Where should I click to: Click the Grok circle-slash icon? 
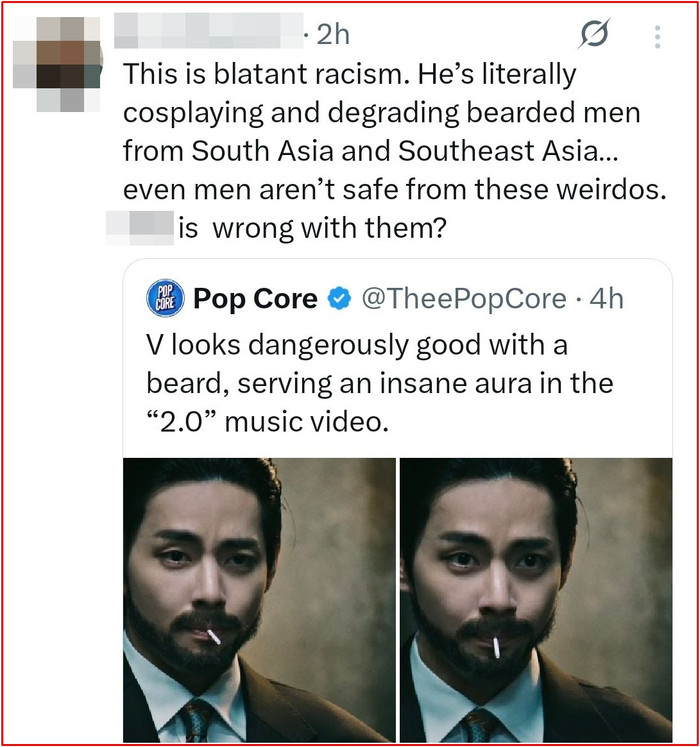click(x=594, y=36)
